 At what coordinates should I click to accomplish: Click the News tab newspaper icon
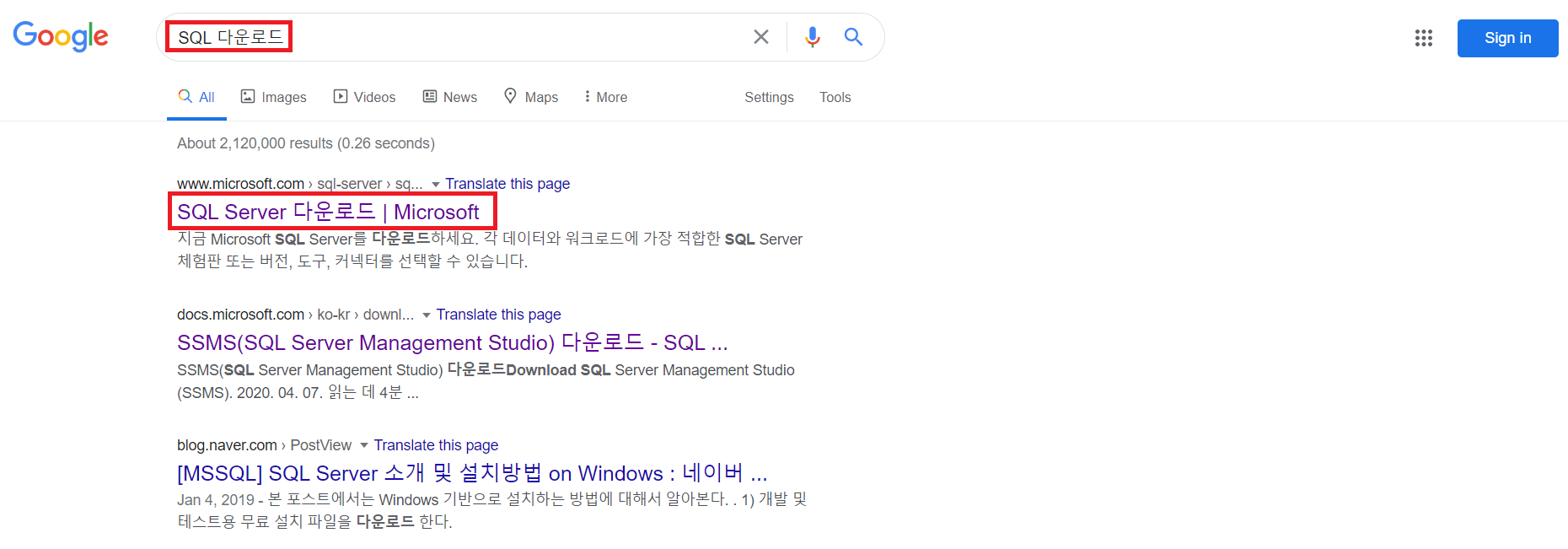pos(430,96)
